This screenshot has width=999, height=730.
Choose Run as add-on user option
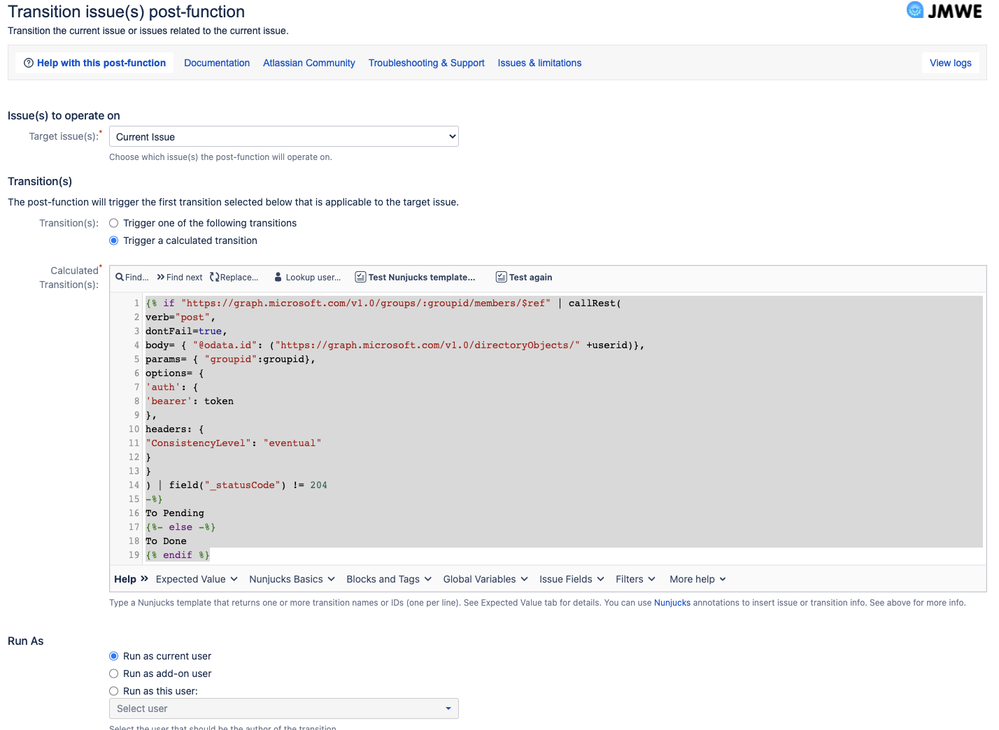tap(113, 673)
